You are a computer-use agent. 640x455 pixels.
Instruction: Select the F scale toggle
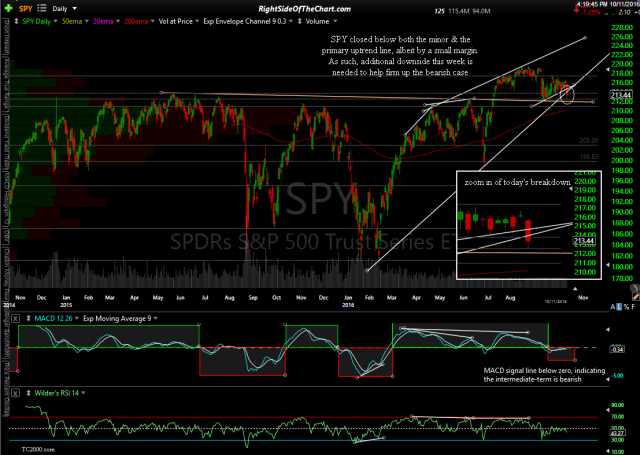[x=633, y=307]
